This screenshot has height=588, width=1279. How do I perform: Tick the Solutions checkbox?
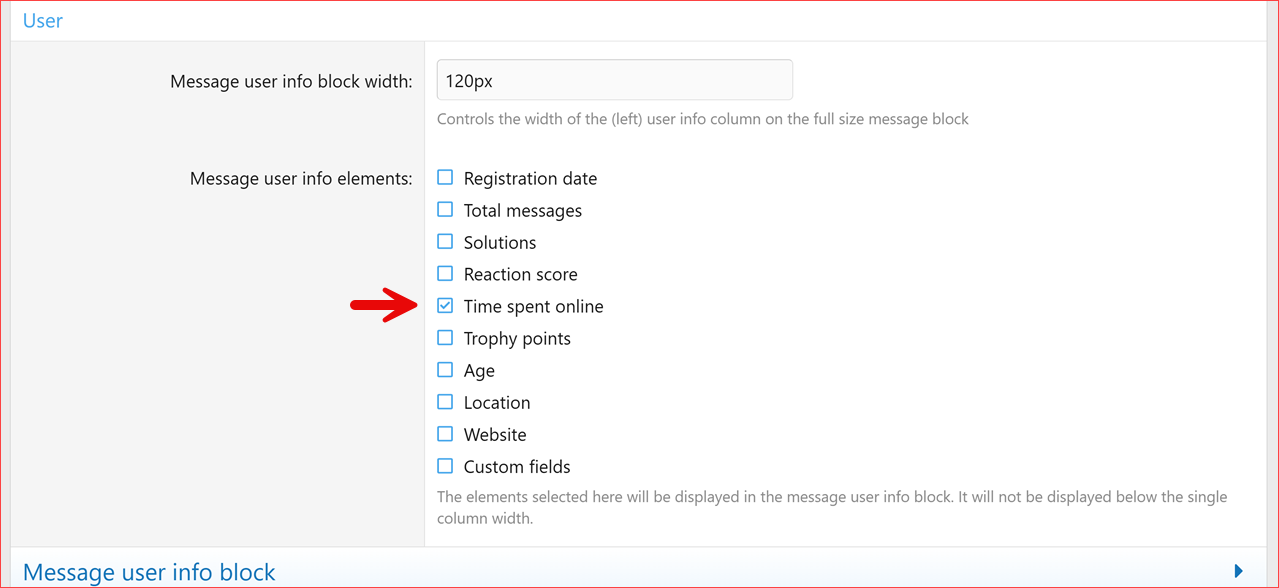pos(445,242)
